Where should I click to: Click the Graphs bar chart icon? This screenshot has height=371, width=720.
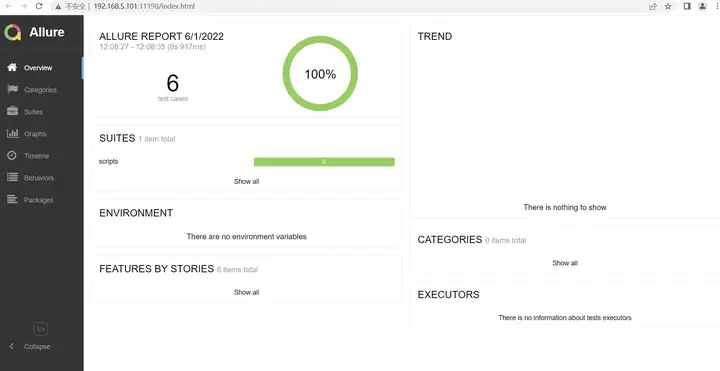(12, 134)
